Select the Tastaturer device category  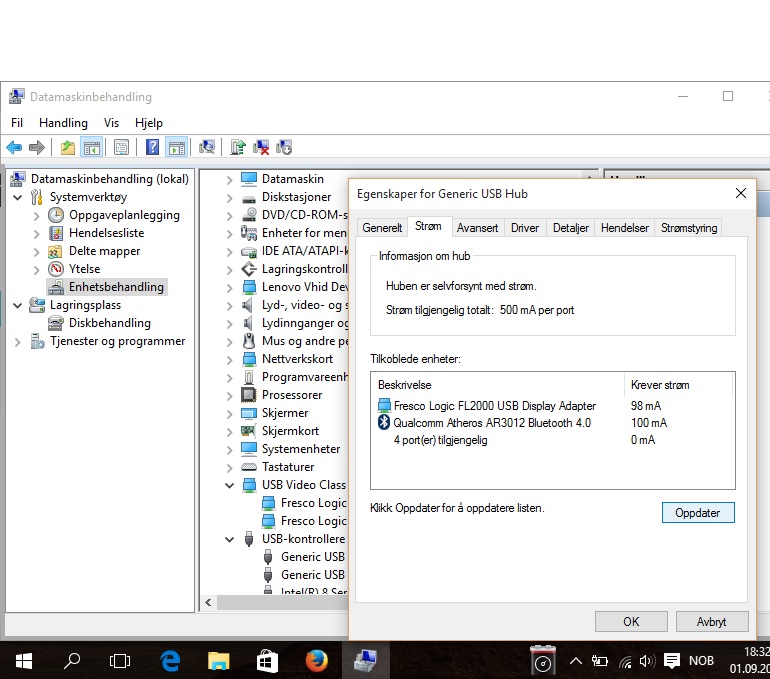click(x=287, y=467)
